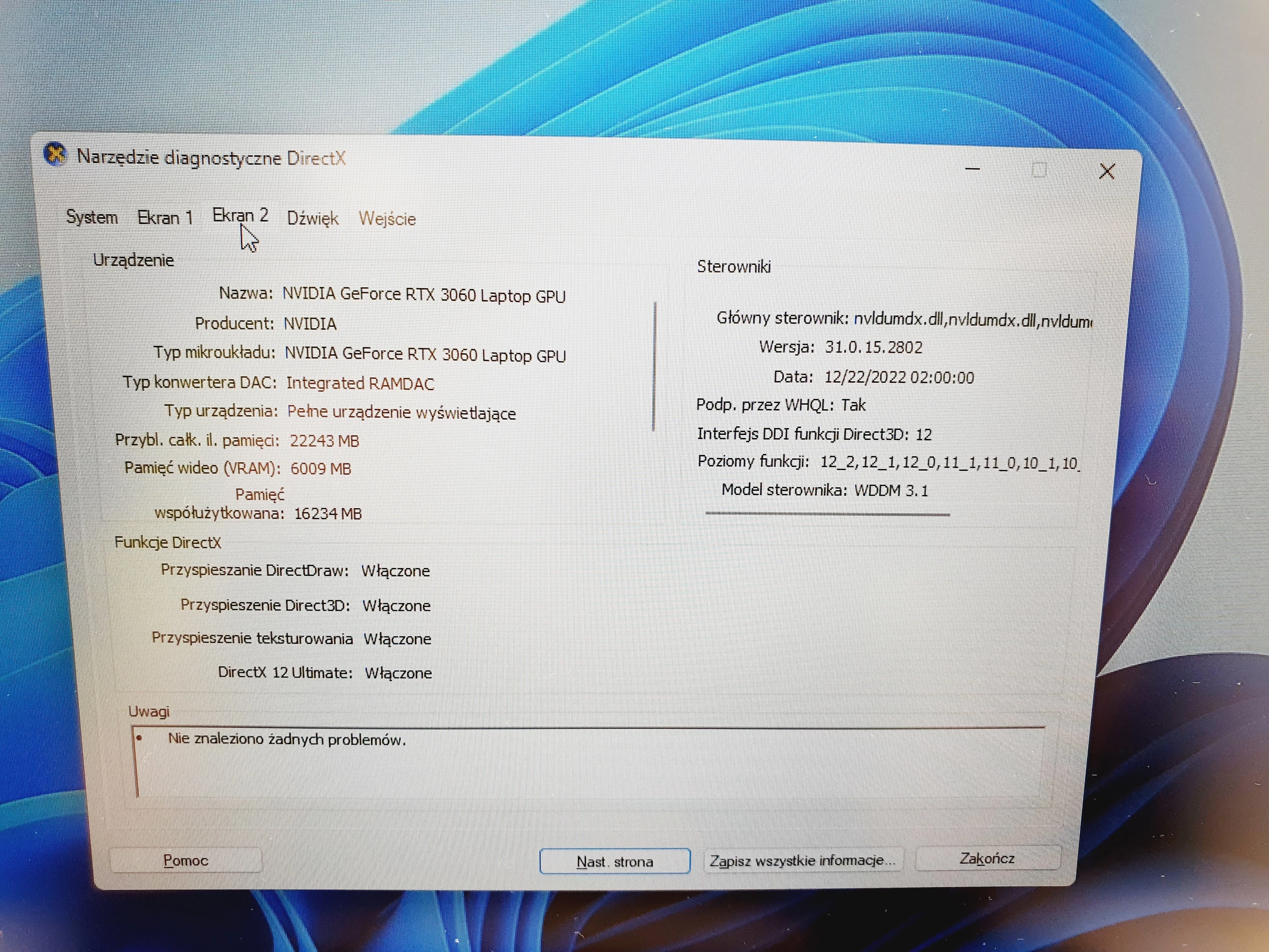Click Przyspieszenie teksturowania Włączone value

click(x=397, y=639)
